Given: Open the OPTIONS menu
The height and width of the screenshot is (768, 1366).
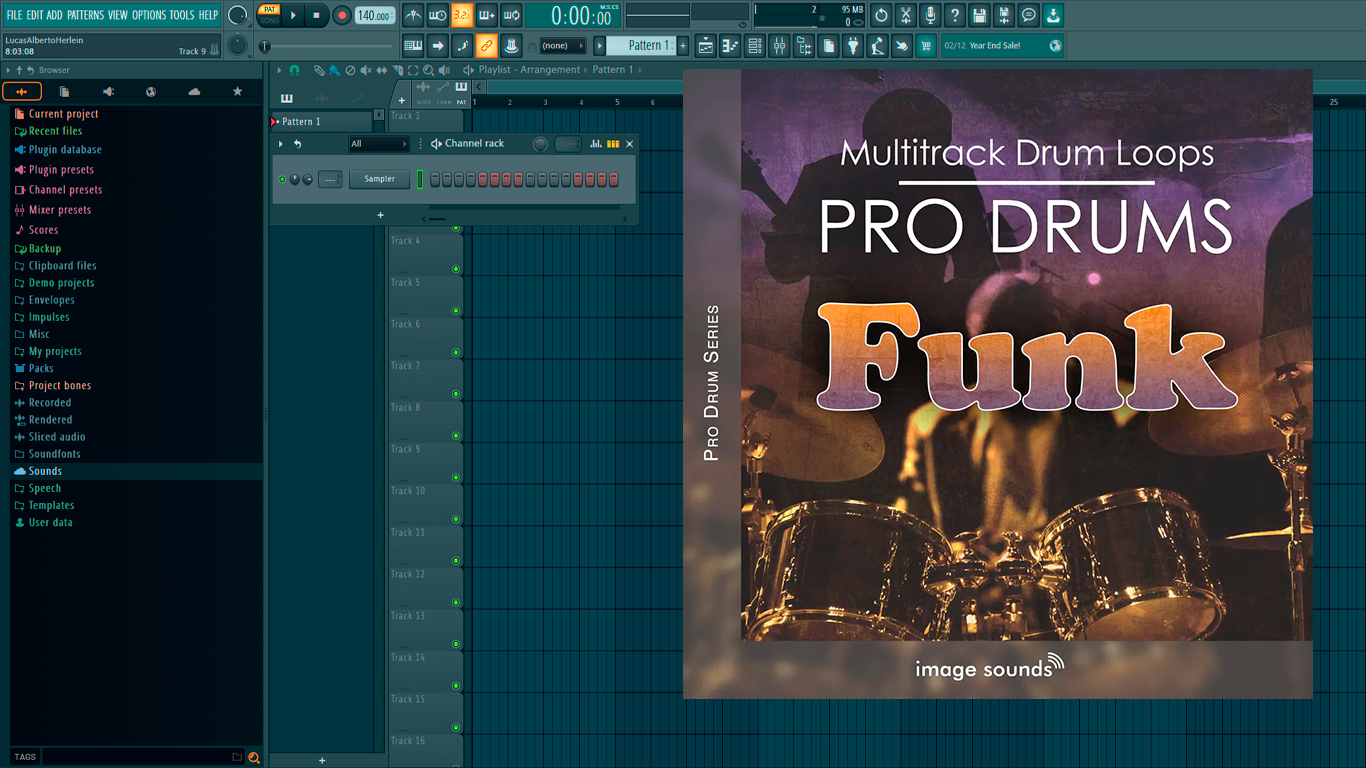Looking at the screenshot, I should coord(149,15).
